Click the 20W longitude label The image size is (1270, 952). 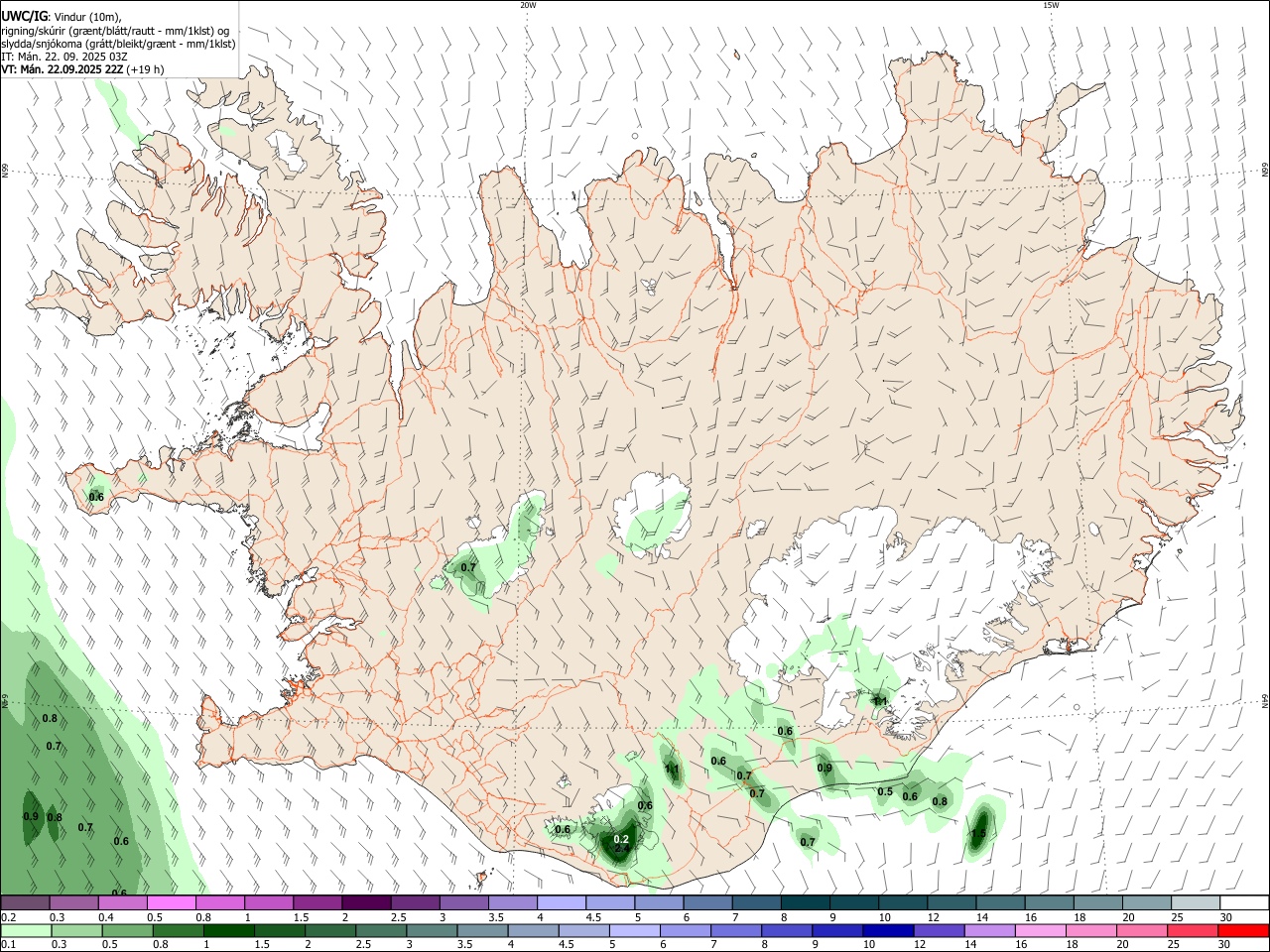click(528, 5)
